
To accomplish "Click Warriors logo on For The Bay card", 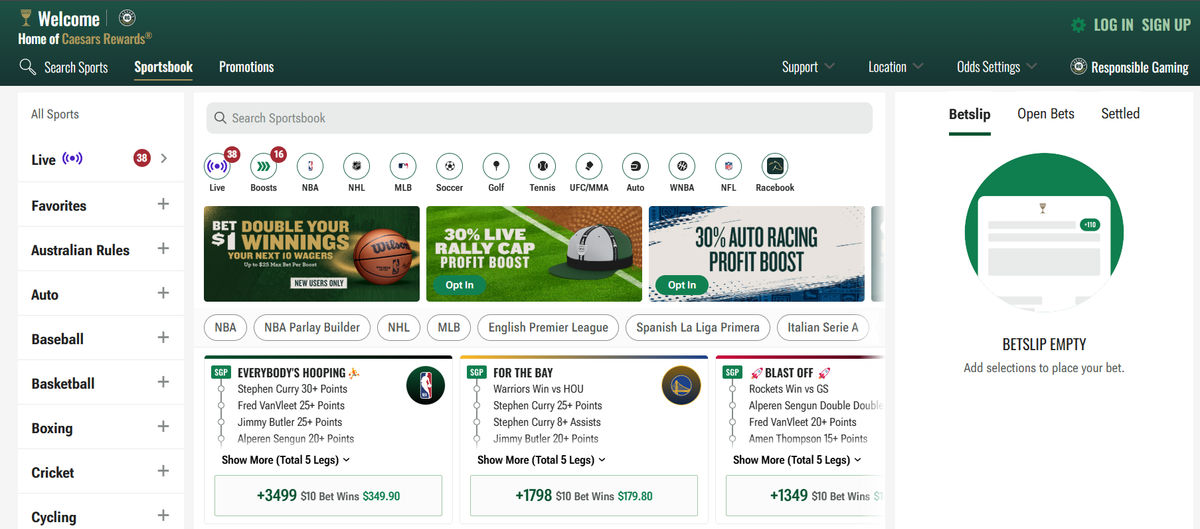I will [x=681, y=386].
